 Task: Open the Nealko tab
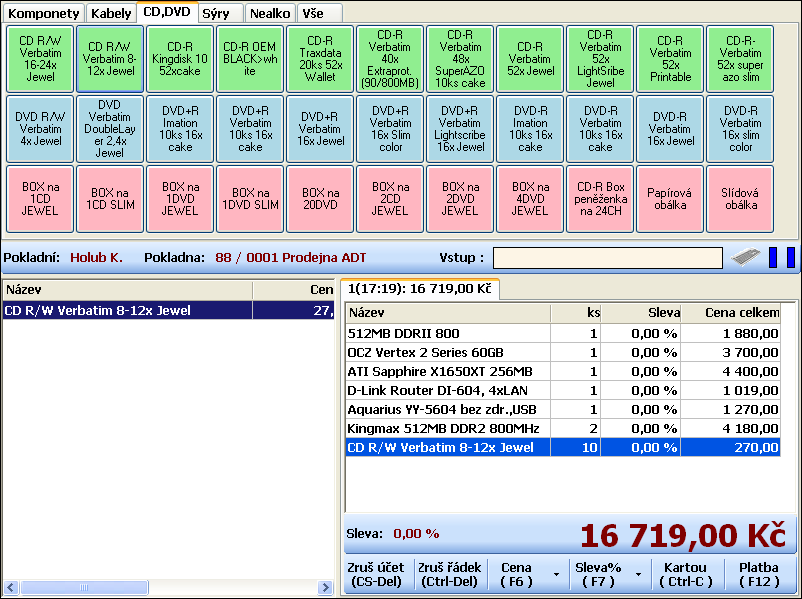(270, 13)
